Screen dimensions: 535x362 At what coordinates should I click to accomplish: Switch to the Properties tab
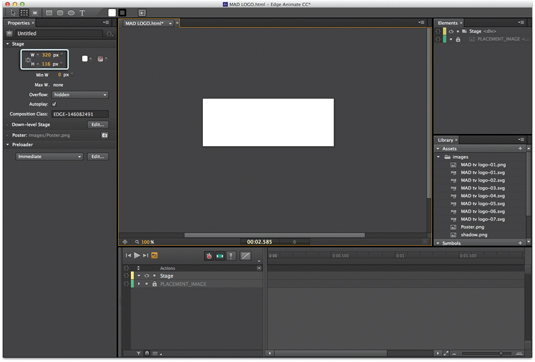click(19, 23)
